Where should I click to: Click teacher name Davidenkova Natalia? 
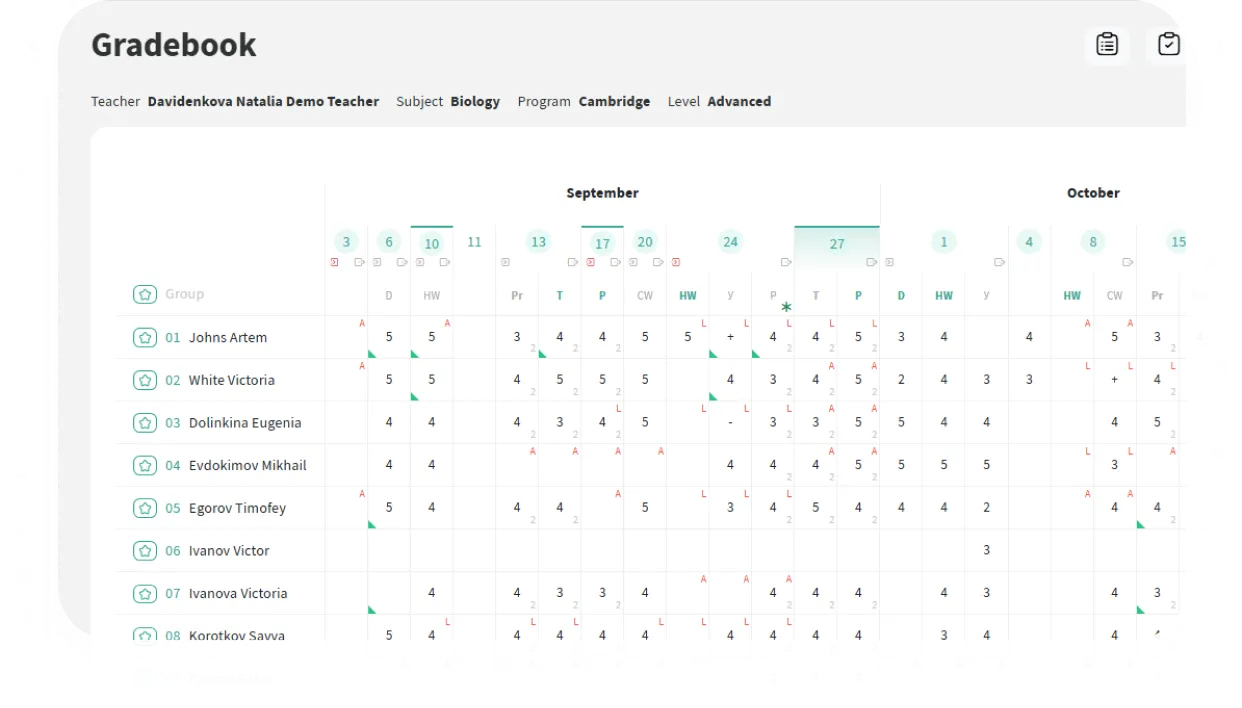[x=263, y=101]
